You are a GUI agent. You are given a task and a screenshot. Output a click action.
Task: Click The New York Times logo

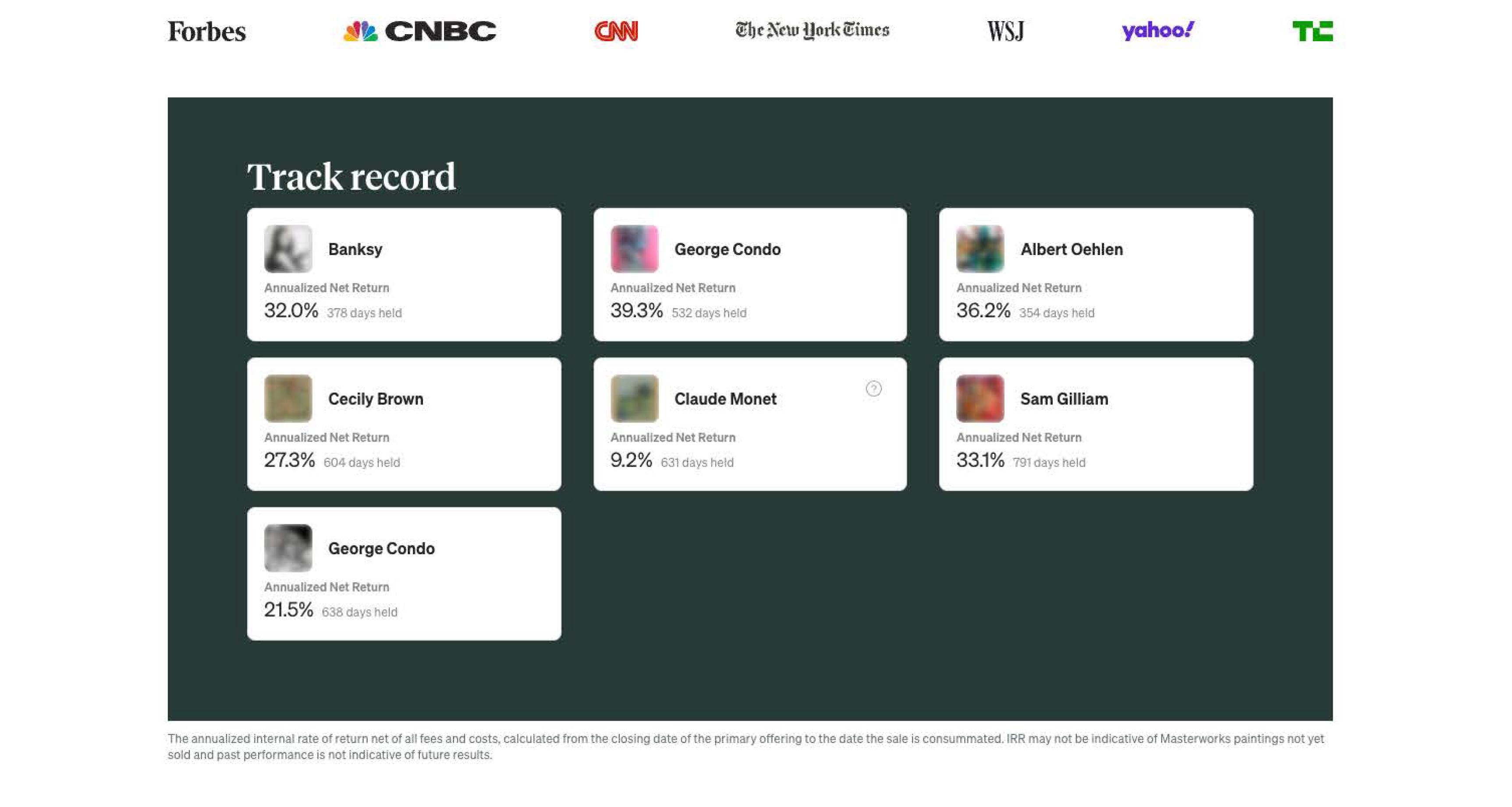(x=812, y=30)
